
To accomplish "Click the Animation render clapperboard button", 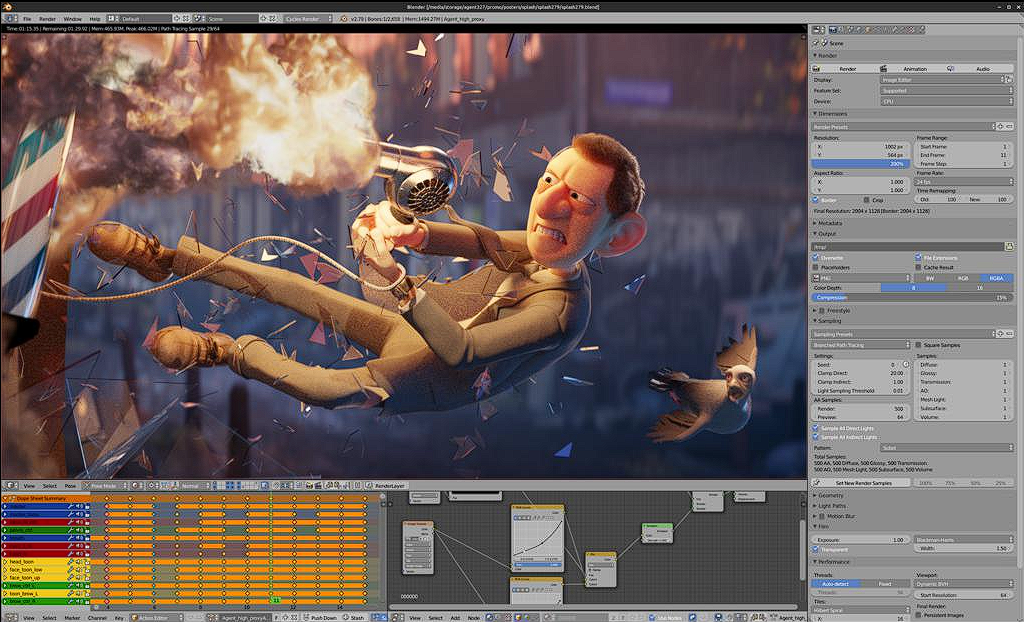I will coord(913,68).
